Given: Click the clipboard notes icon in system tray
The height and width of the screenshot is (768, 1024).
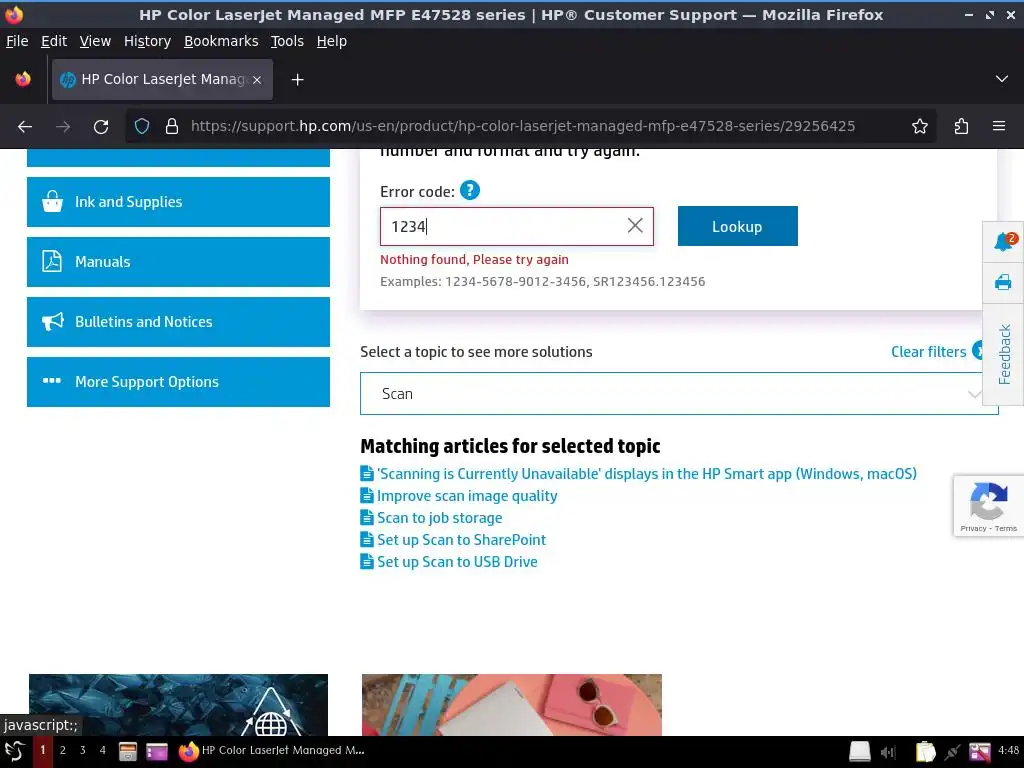Looking at the screenshot, I should point(925,752).
